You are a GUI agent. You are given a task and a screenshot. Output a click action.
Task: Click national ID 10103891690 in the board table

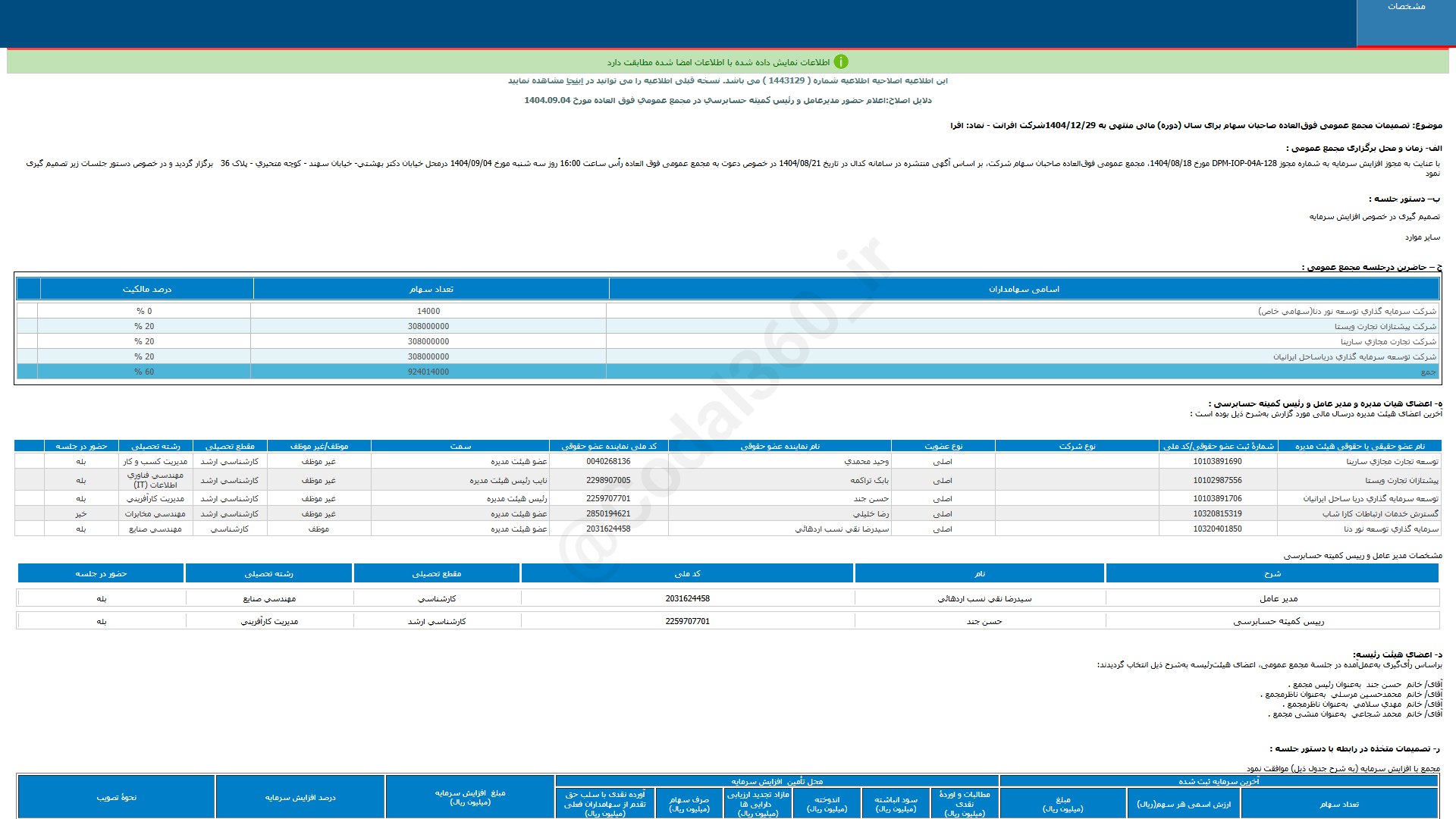1217,461
